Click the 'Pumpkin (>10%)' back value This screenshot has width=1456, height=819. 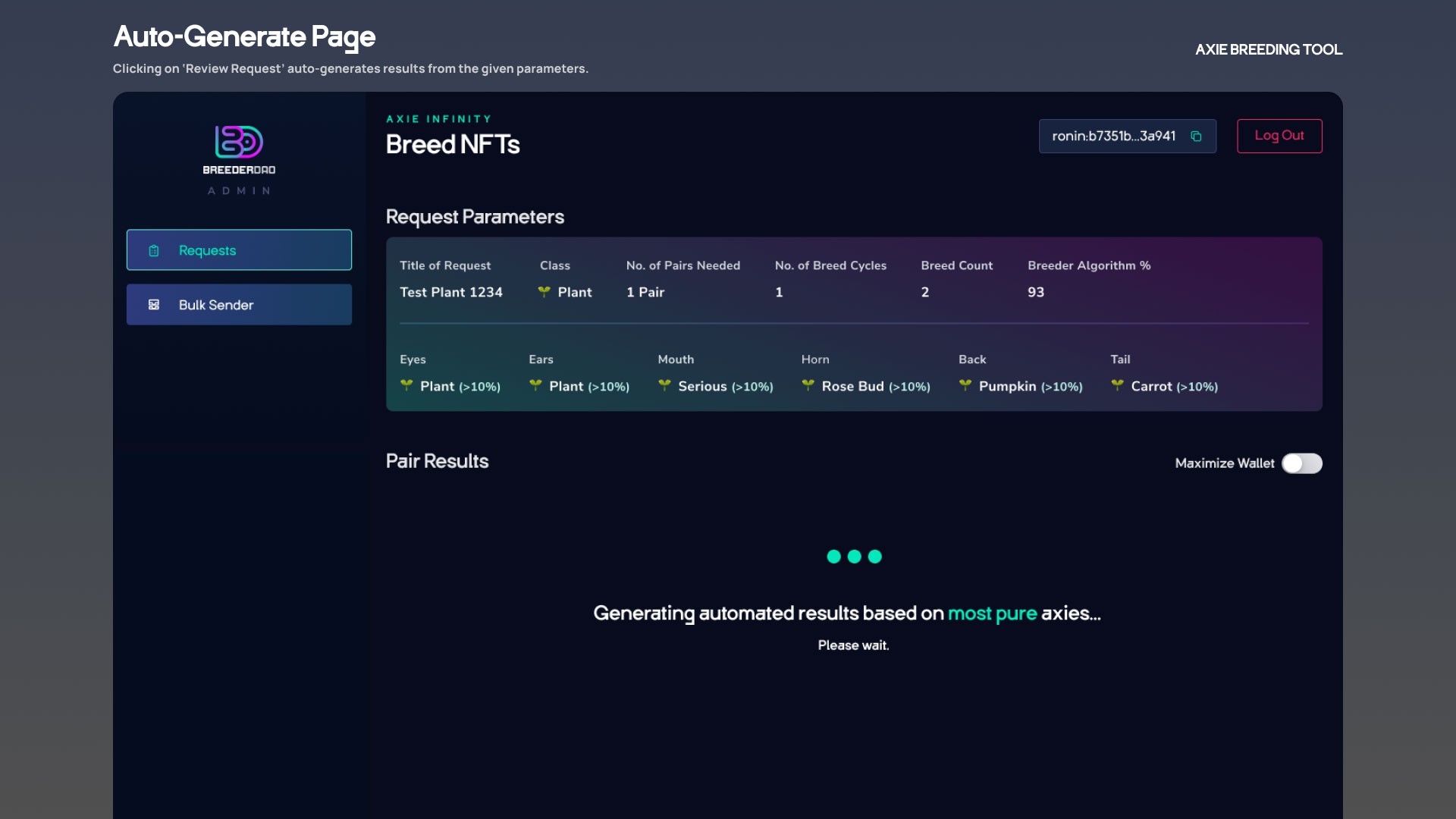(x=1031, y=386)
